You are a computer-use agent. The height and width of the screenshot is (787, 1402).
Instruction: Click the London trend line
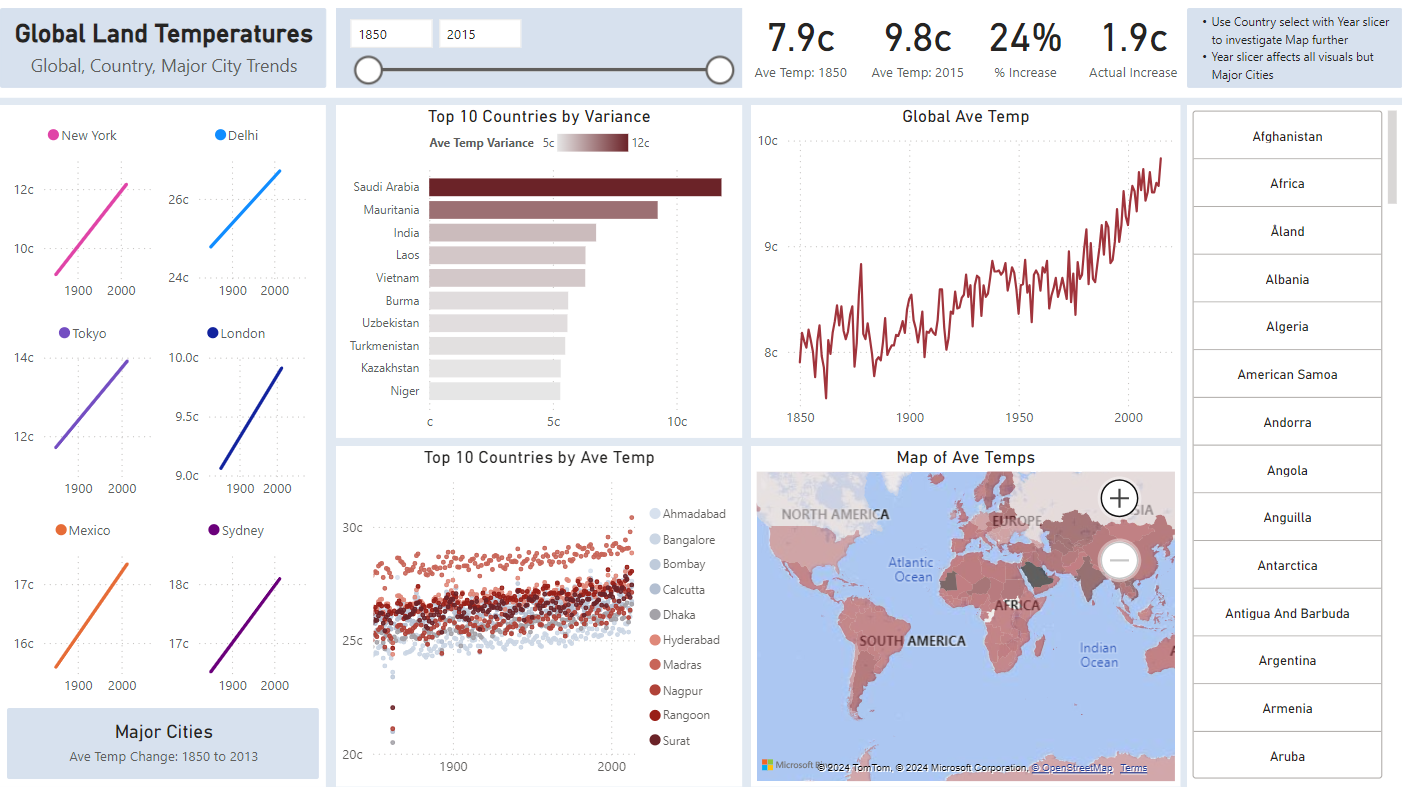pyautogui.click(x=251, y=417)
